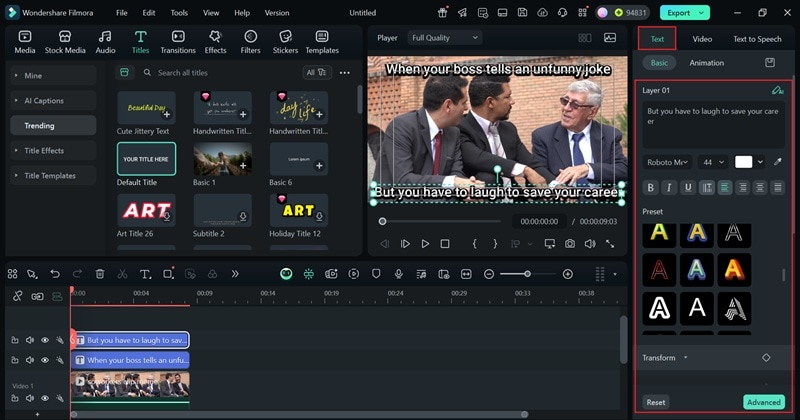Screen dimensions: 800x420
Task: Hide the Video 1 track
Action: [45, 398]
